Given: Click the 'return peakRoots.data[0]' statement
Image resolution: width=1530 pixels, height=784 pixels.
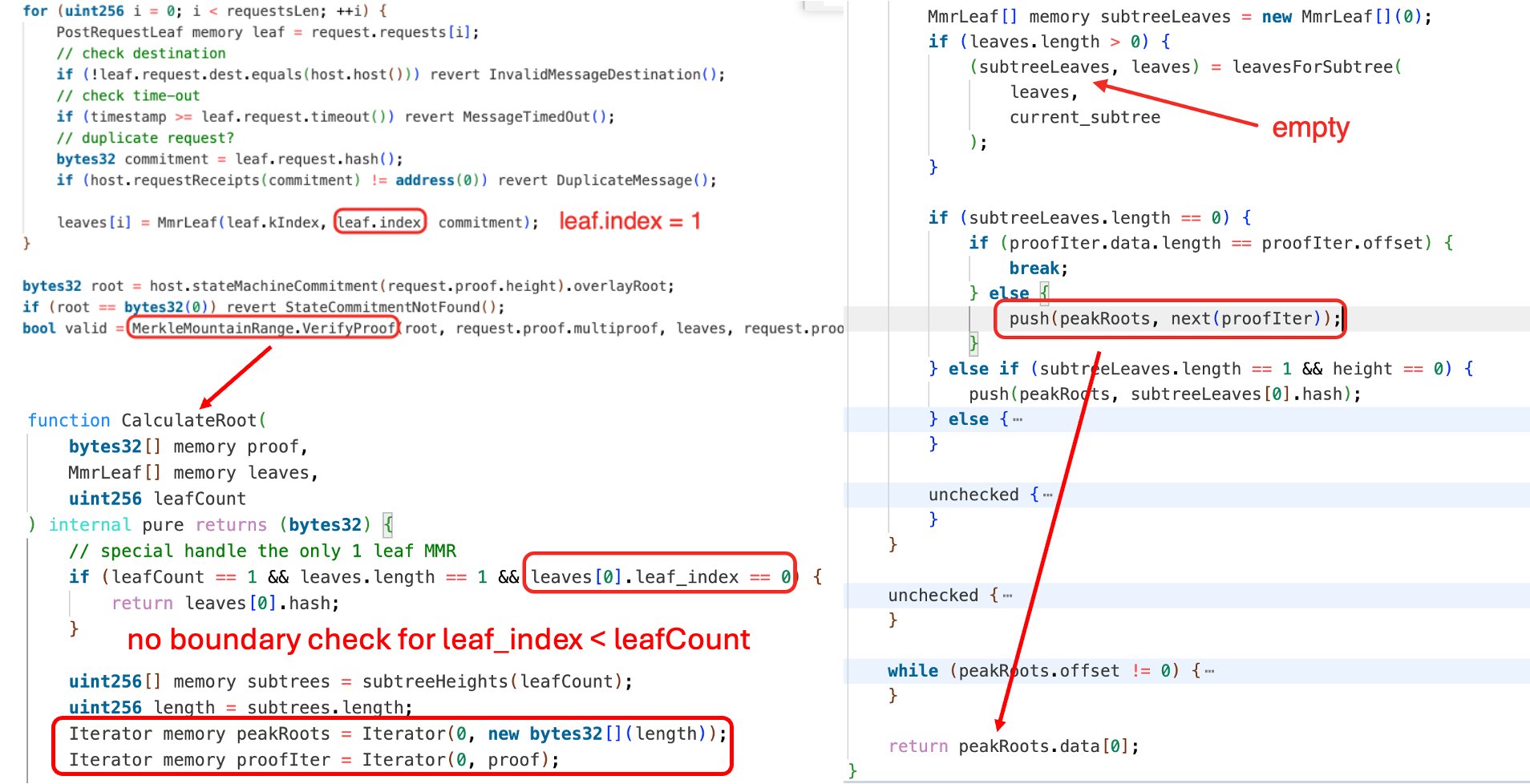Looking at the screenshot, I should (1013, 746).
